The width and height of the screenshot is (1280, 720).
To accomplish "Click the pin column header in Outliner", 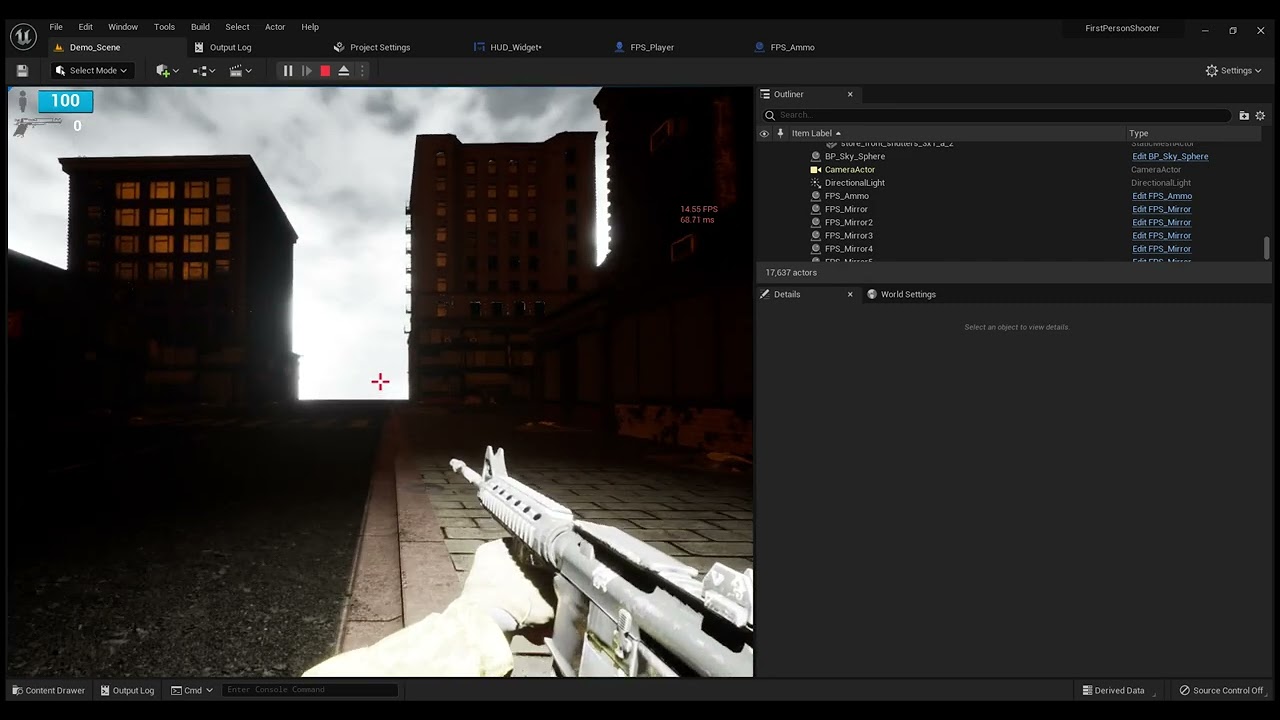I will click(780, 133).
